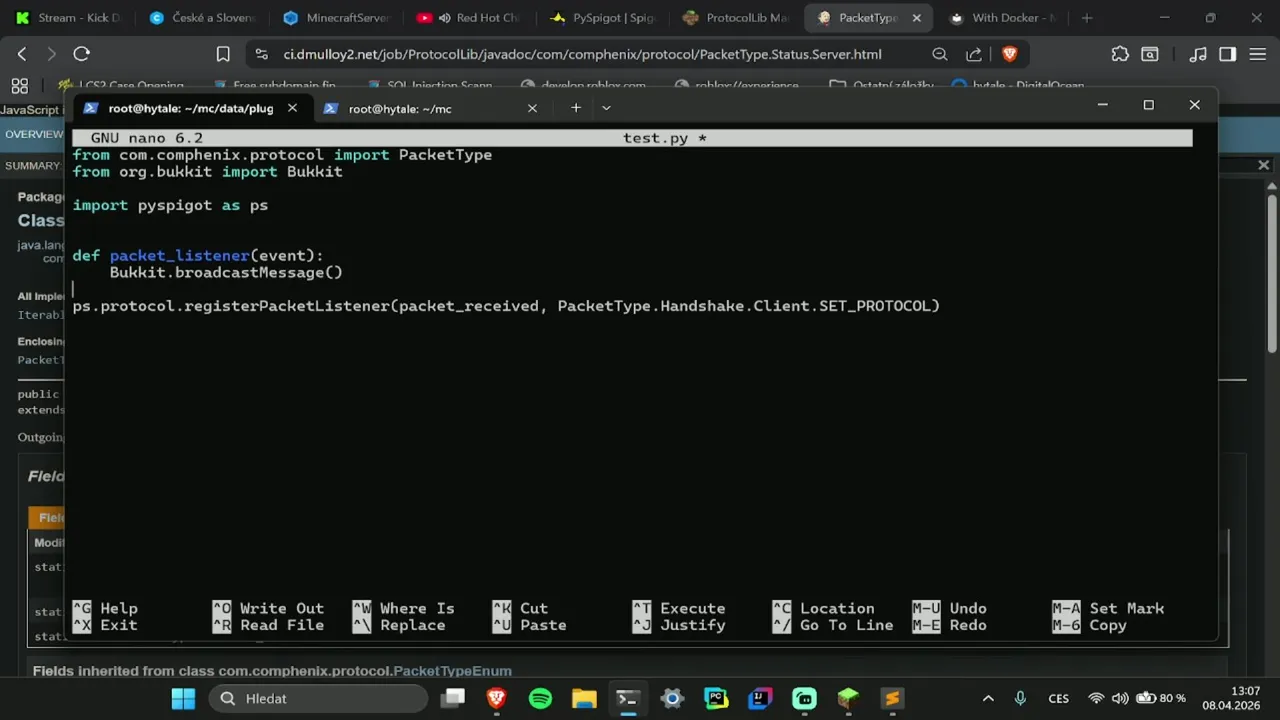The width and height of the screenshot is (1280, 720).
Task: Reload the page in Brave
Action: pos(82,54)
